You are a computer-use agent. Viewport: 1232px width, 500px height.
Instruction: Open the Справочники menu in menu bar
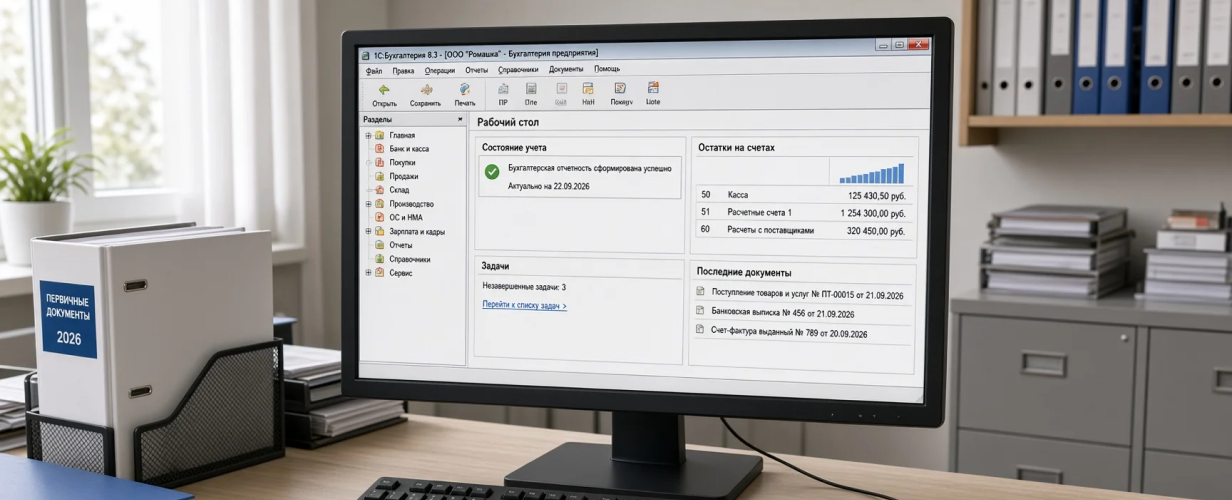tap(517, 70)
